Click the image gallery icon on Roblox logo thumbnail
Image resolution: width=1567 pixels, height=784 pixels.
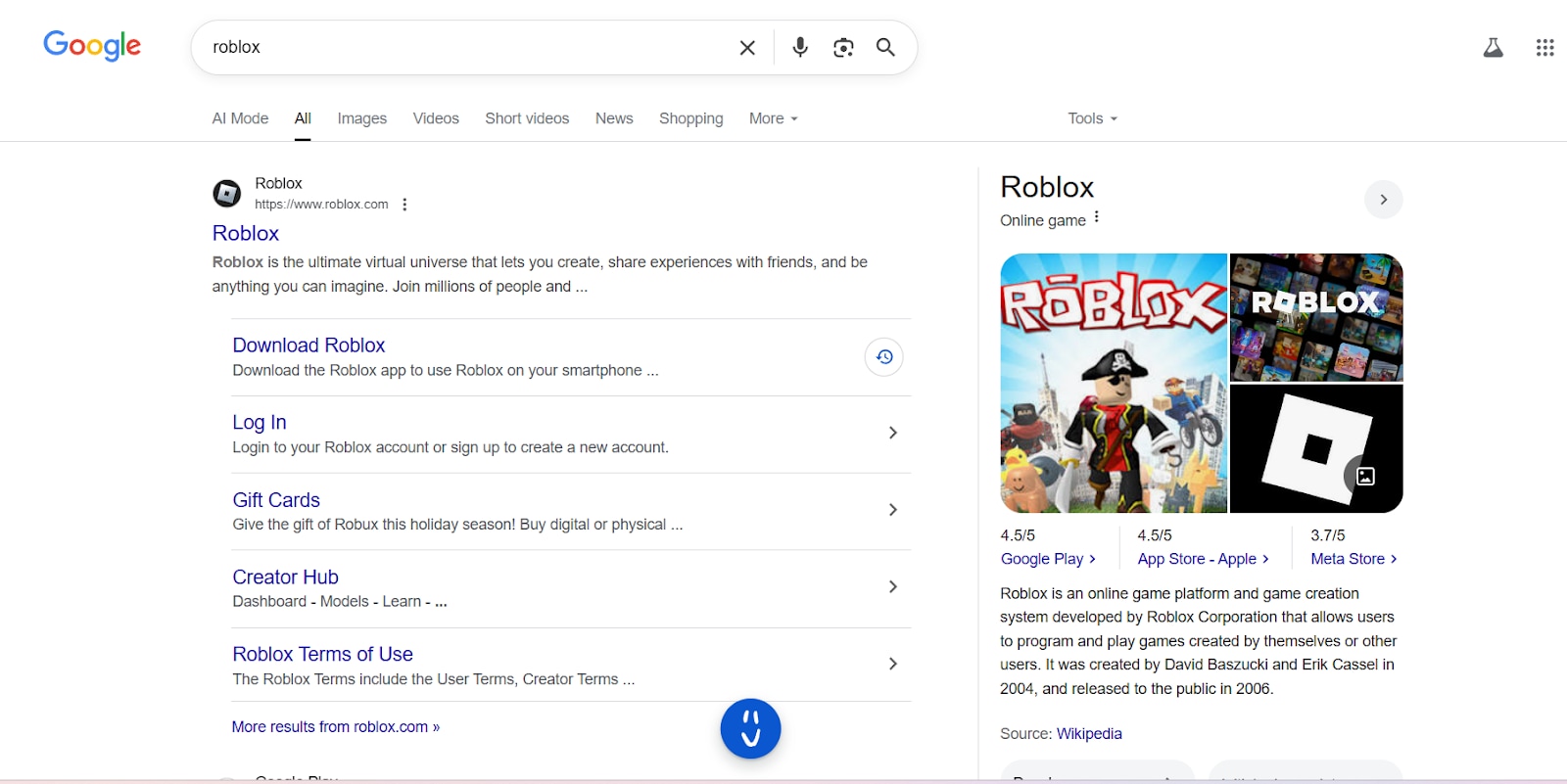pyautogui.click(x=1365, y=476)
